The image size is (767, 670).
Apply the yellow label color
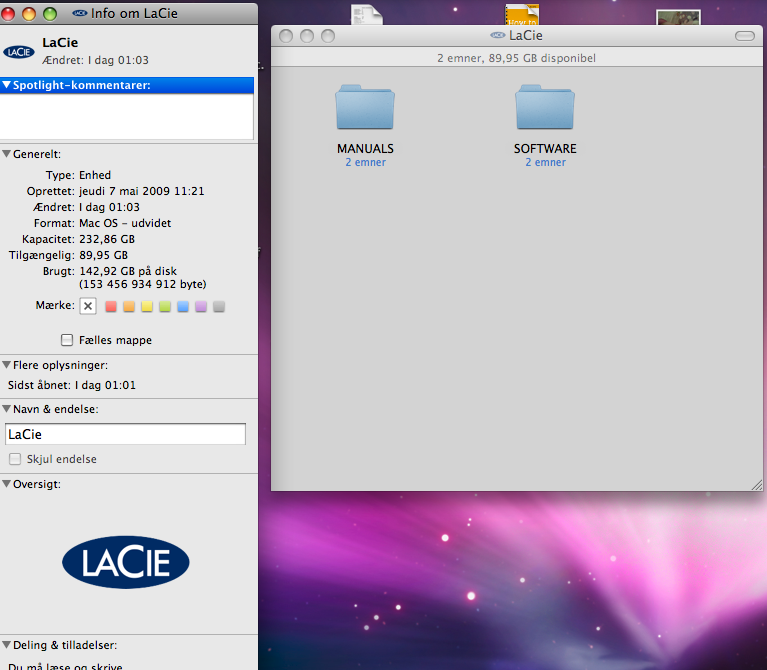click(147, 307)
